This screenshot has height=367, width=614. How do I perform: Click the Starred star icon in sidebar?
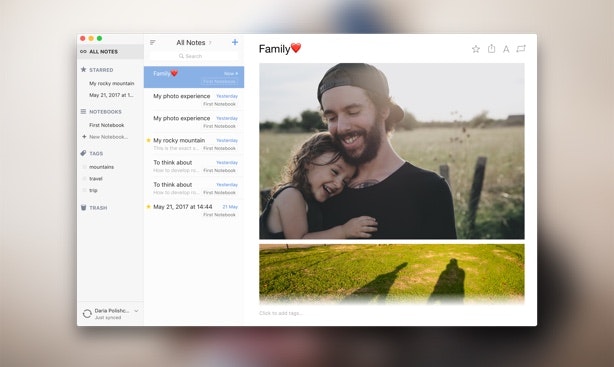pyautogui.click(x=83, y=69)
